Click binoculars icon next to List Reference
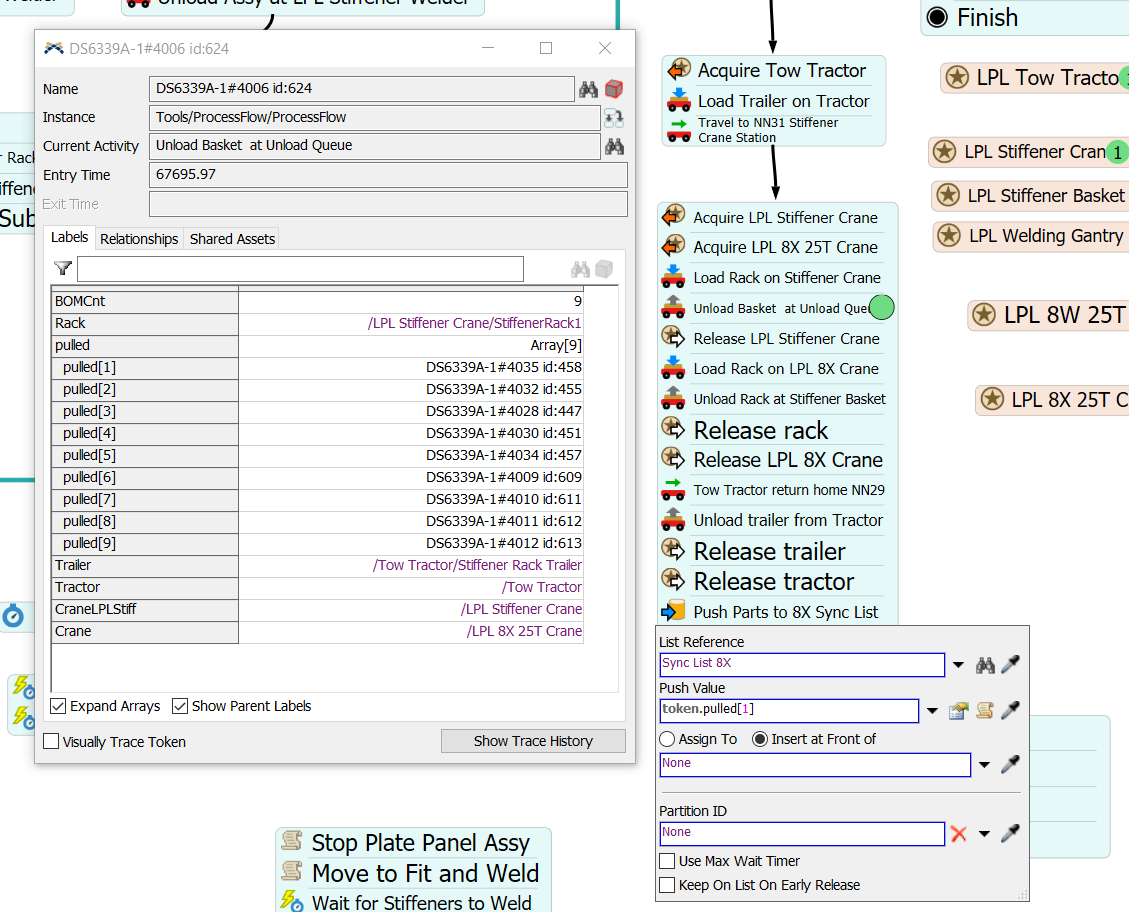1129x912 pixels. pos(985,666)
